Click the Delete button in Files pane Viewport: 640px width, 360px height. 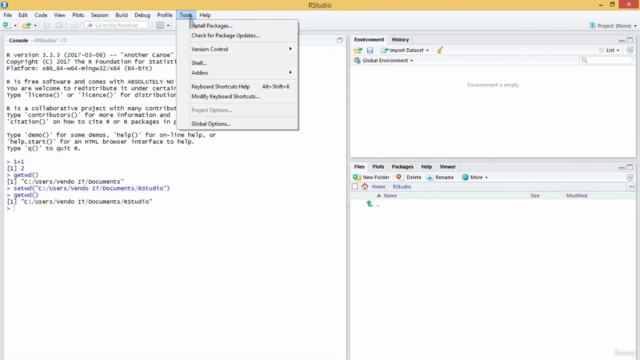[409, 178]
